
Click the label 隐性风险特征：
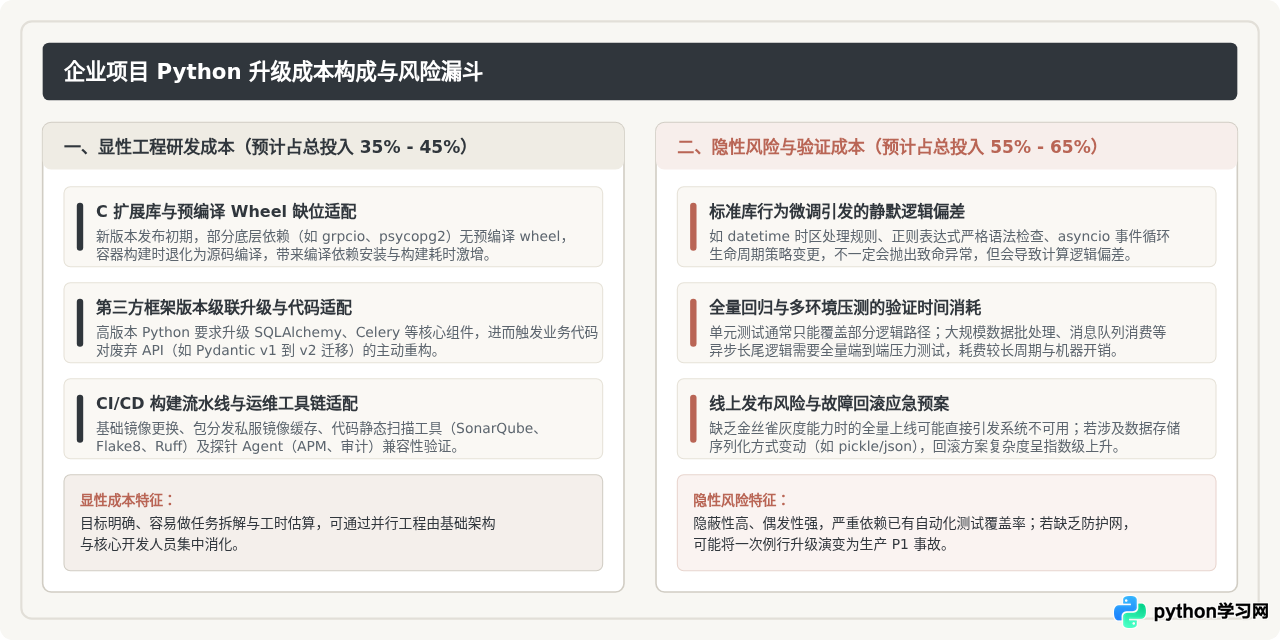point(741,500)
